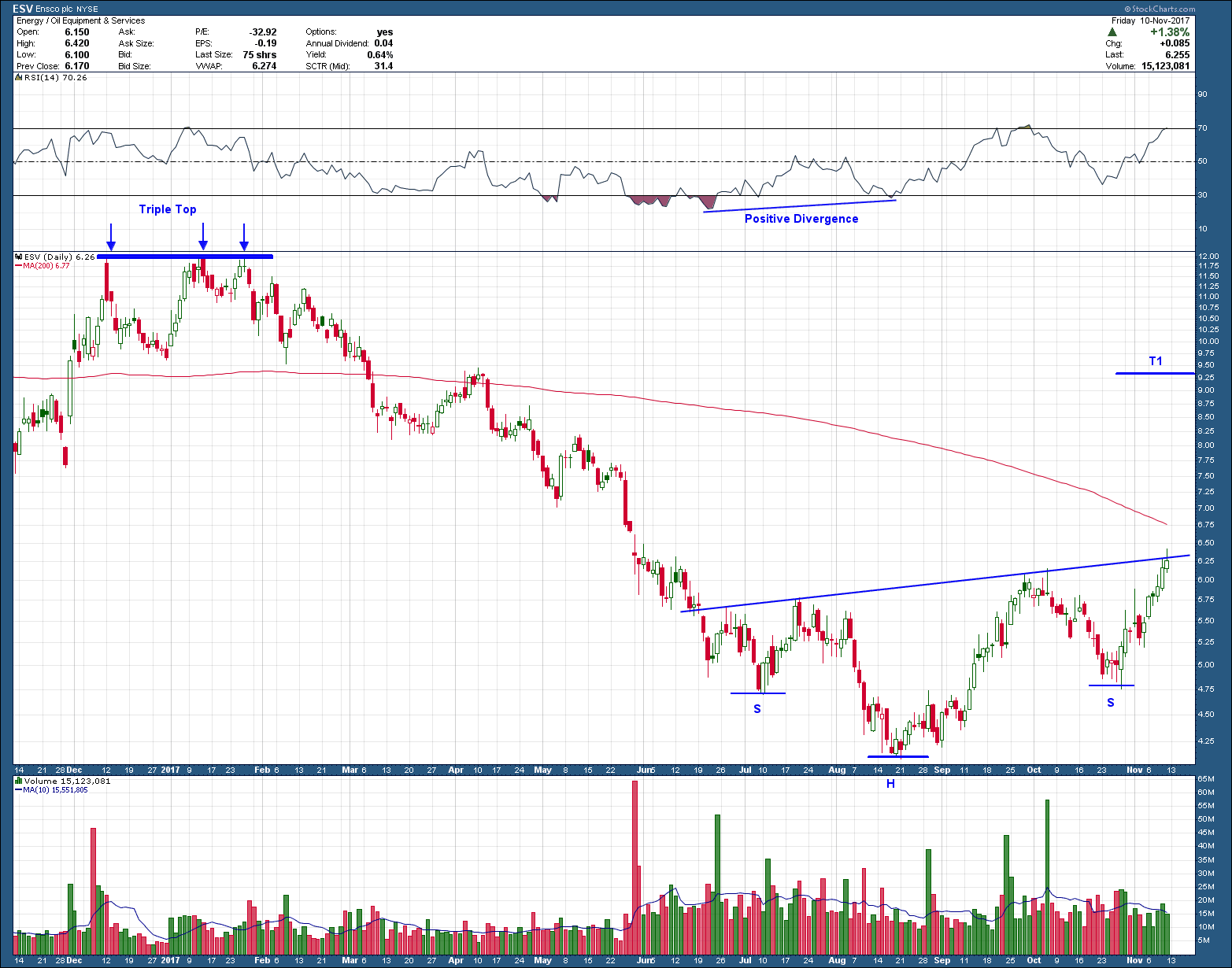Click the Open value 6.150
The image size is (1232, 968).
76,32
